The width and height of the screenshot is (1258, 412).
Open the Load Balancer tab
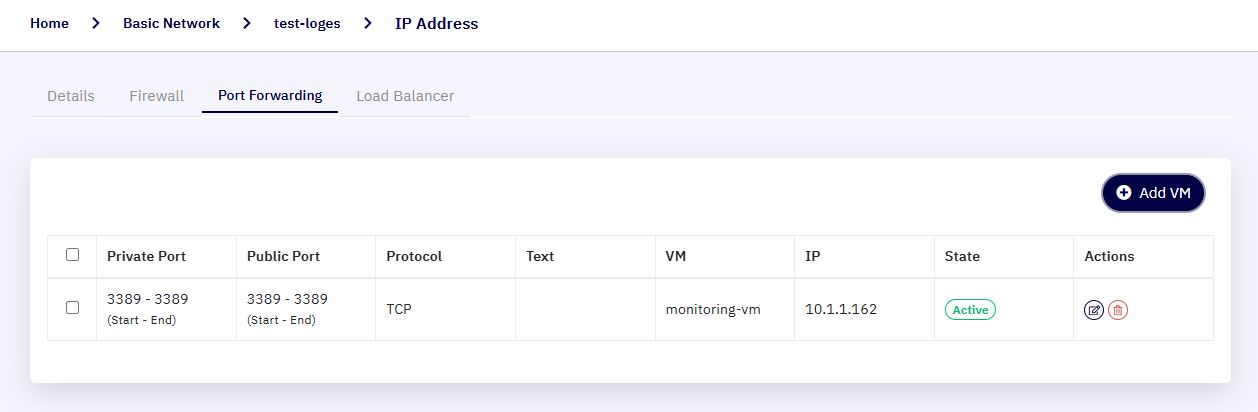point(405,96)
